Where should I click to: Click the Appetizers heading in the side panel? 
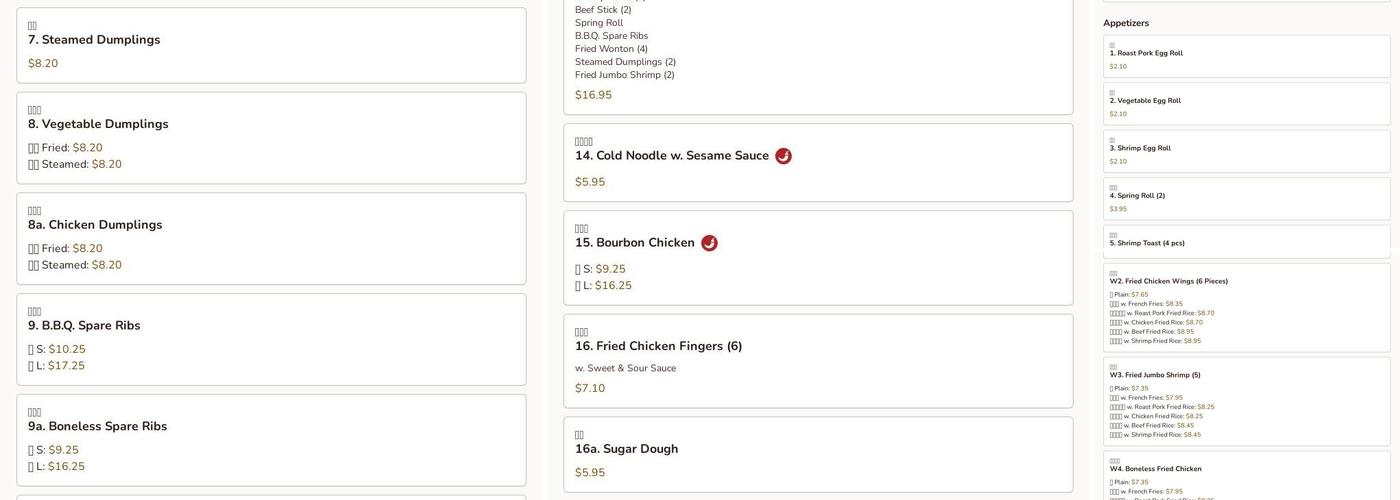1126,23
